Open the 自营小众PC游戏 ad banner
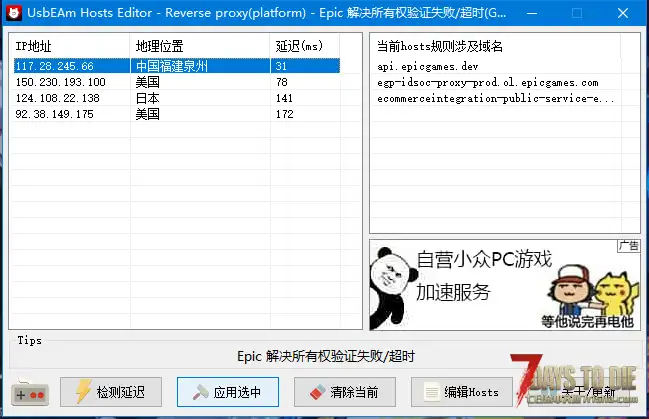Screen dimensions: 649x419 [x=505, y=285]
